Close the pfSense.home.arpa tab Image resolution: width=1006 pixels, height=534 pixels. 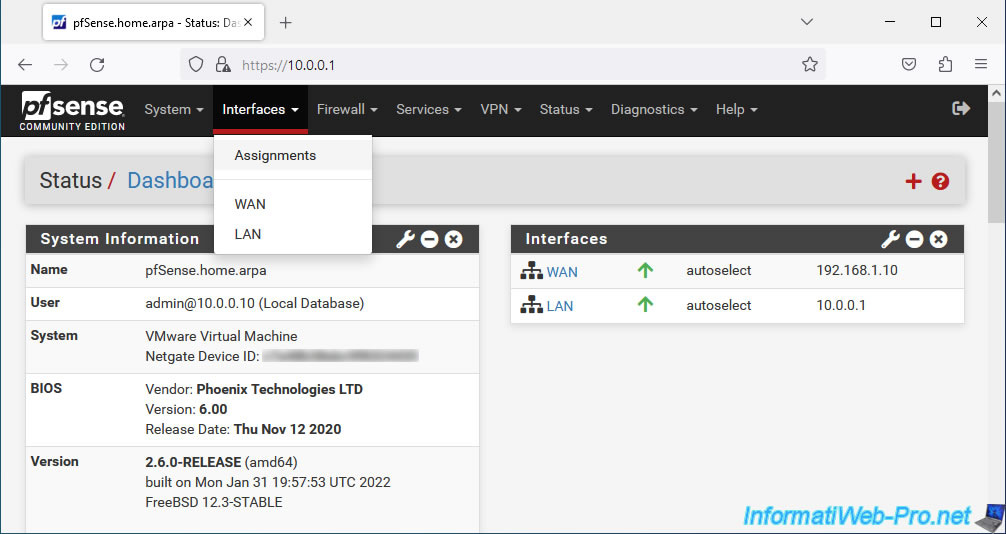tap(248, 22)
